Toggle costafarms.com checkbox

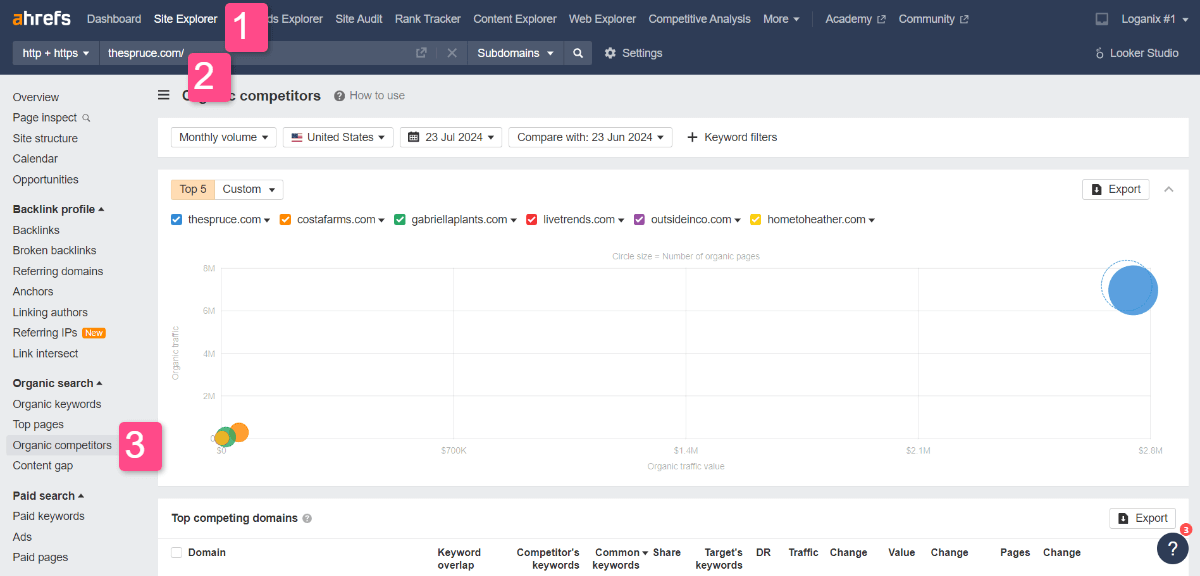click(x=286, y=219)
